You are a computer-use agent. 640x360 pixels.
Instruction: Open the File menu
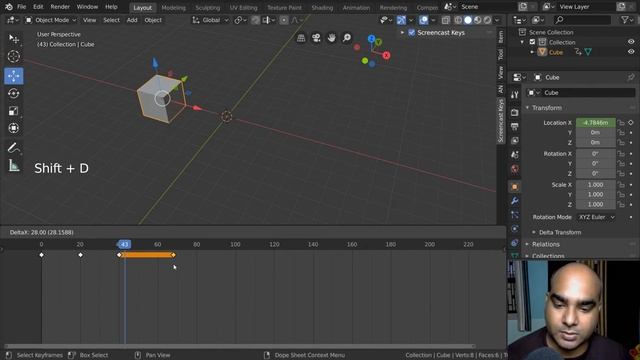pos(22,7)
